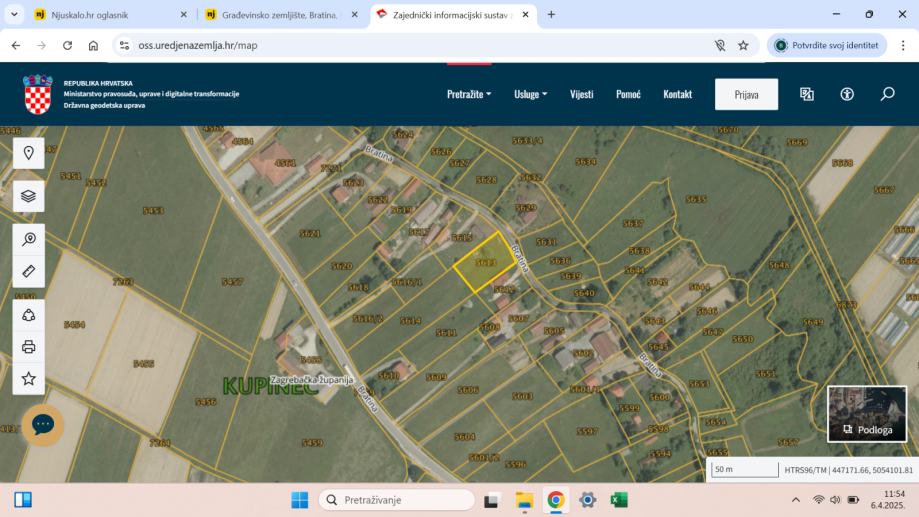919x517 pixels.
Task: Bookmark this page with star icon
Action: coord(743,45)
